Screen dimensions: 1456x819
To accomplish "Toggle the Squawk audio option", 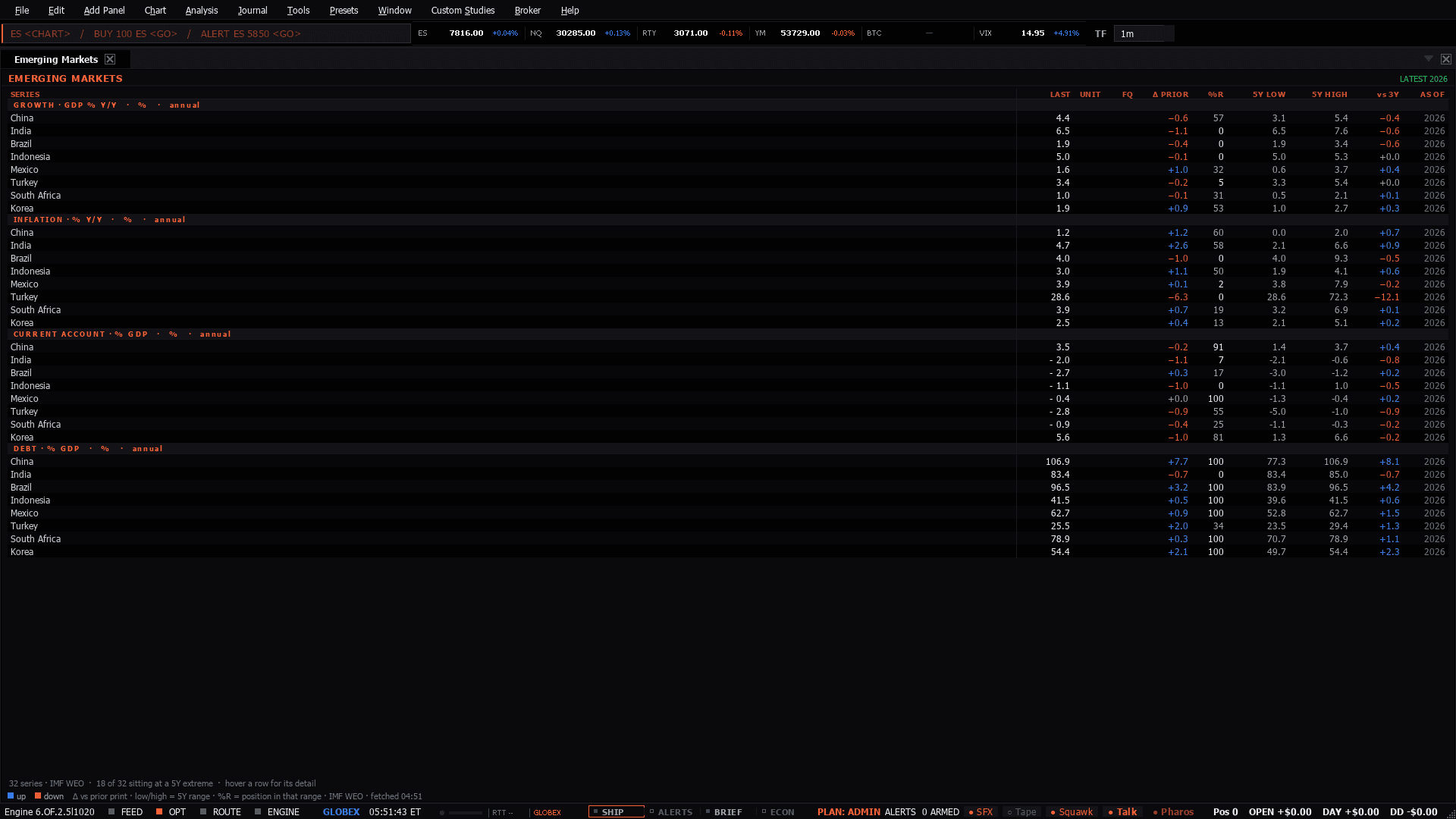I will pyautogui.click(x=1071, y=811).
